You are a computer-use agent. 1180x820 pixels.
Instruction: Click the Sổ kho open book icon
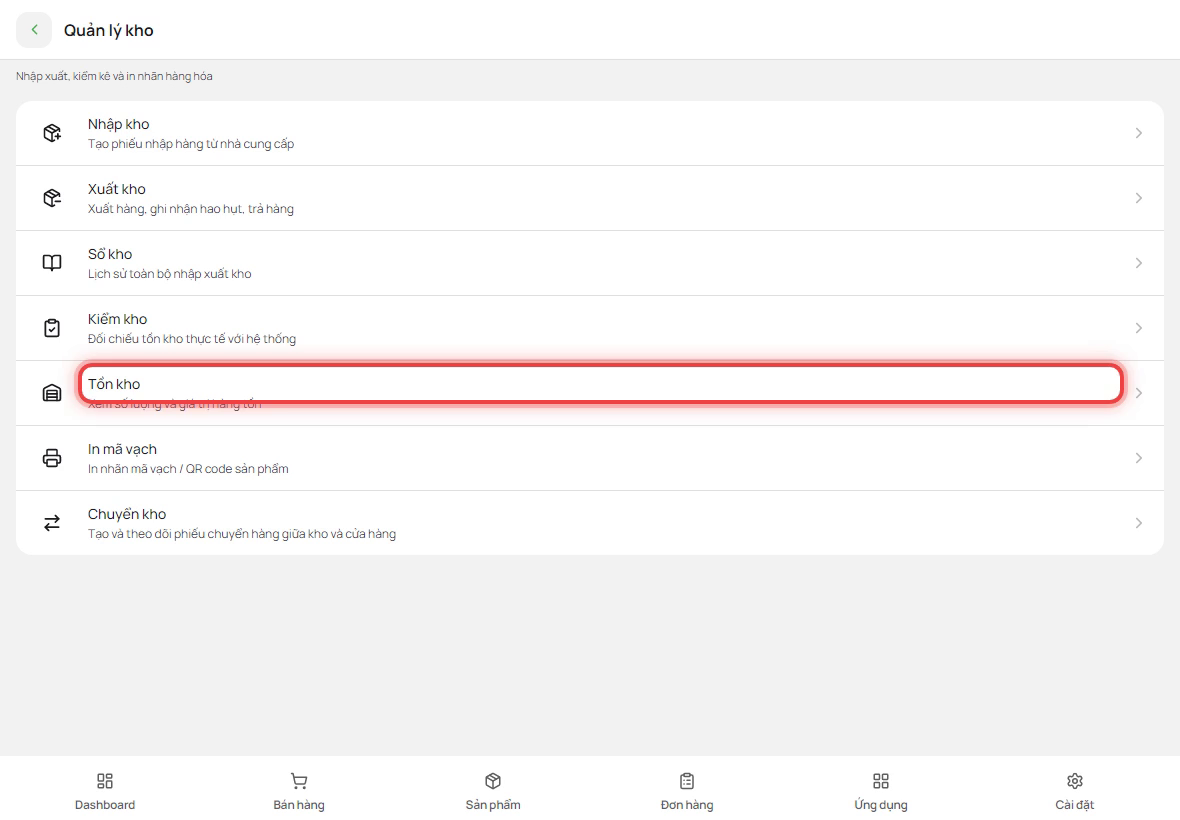point(52,263)
